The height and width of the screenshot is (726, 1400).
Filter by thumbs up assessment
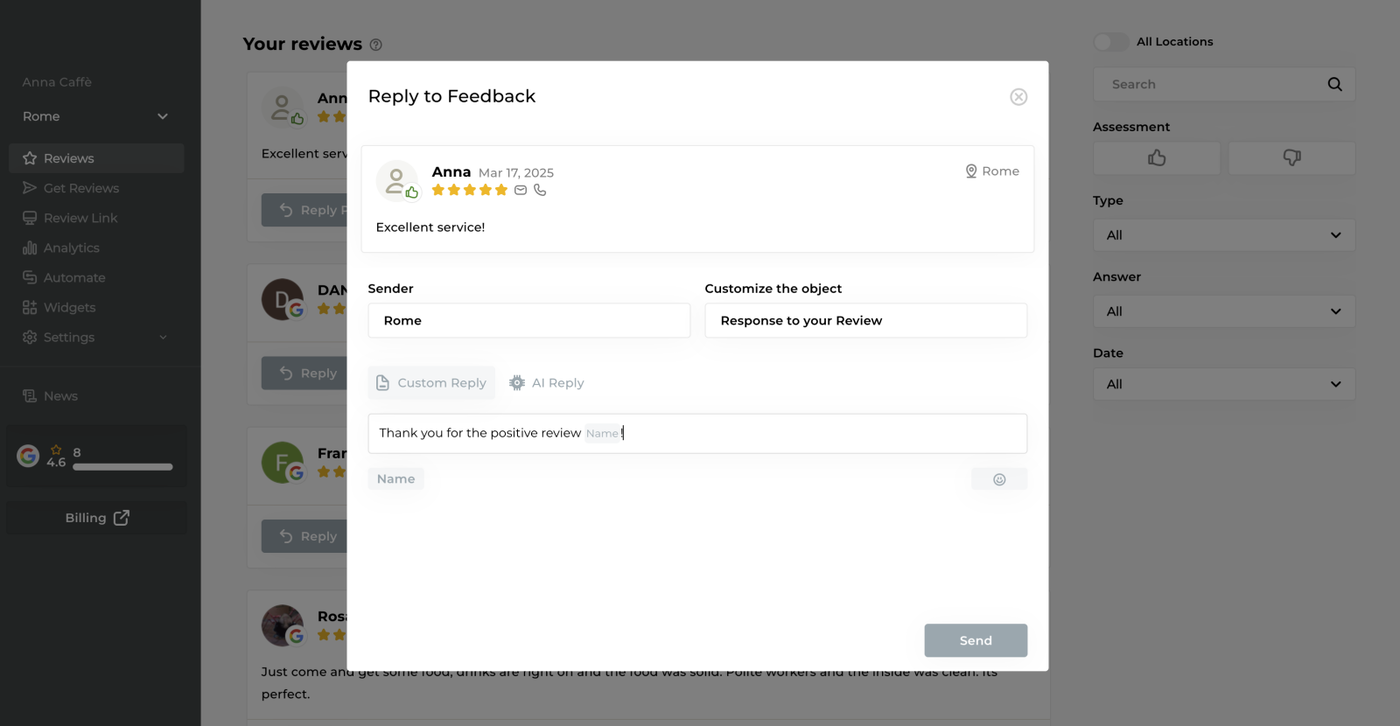point(1156,158)
